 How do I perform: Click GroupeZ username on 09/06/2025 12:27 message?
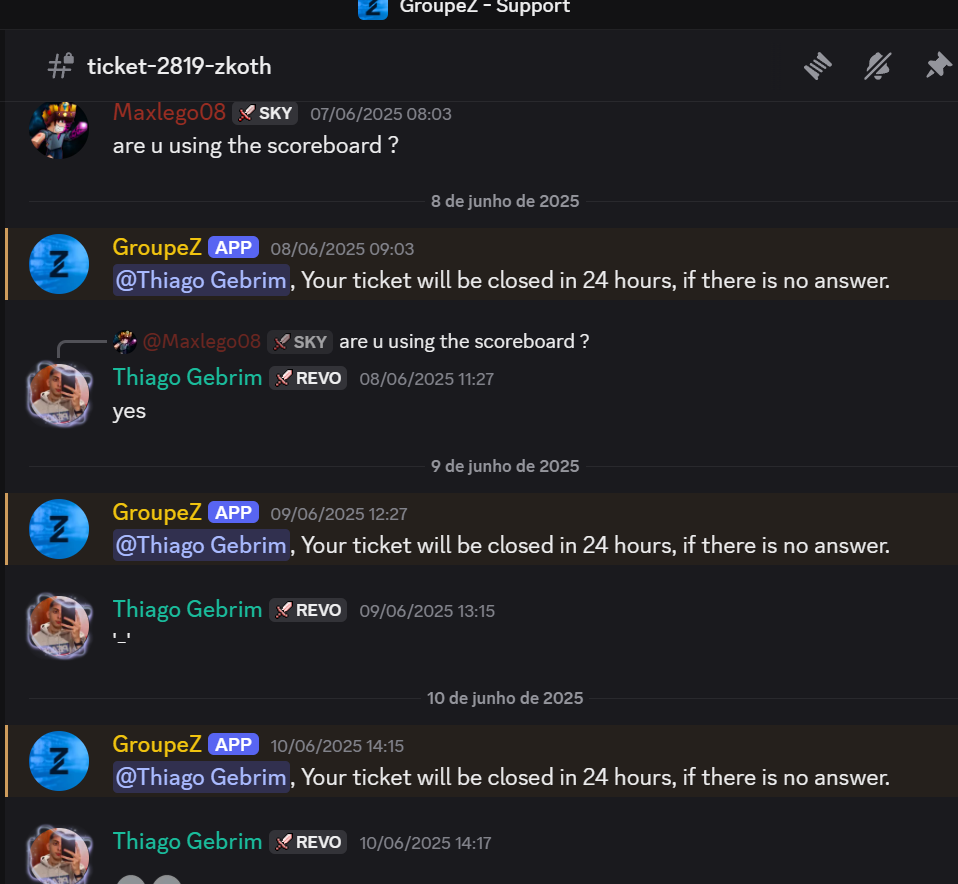click(x=157, y=513)
